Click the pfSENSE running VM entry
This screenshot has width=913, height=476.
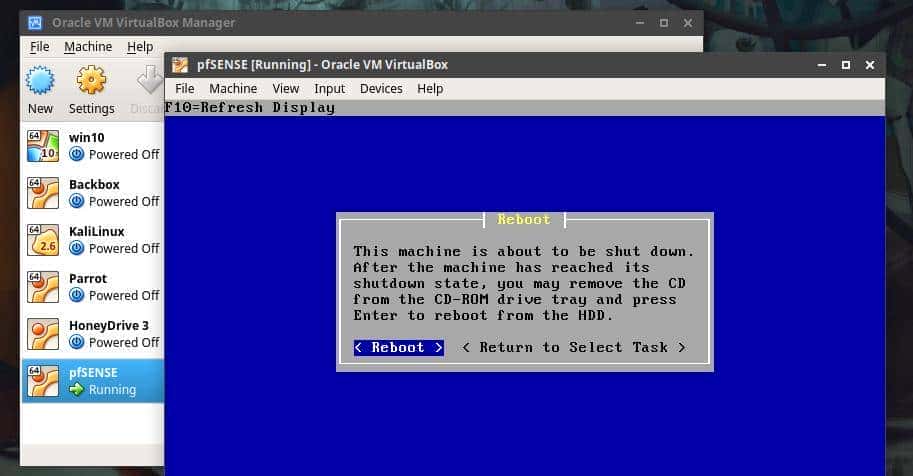pyautogui.click(x=92, y=380)
